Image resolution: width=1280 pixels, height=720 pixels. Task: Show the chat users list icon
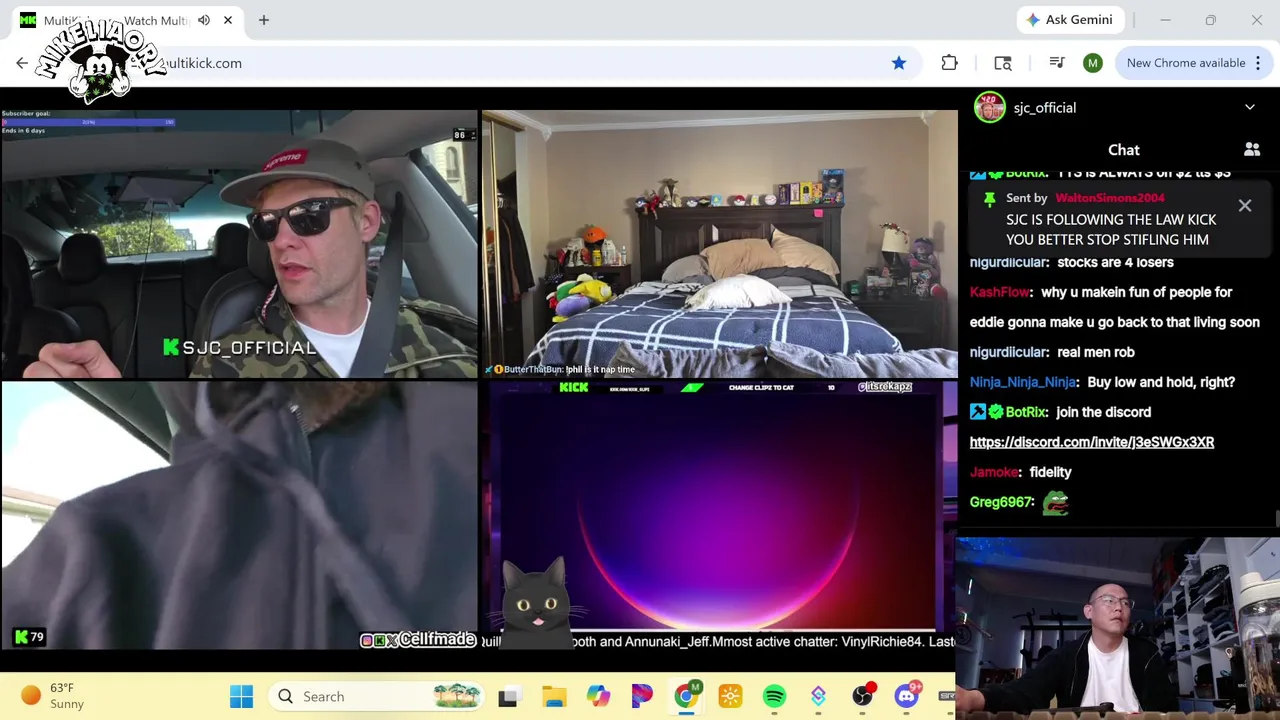[1252, 150]
